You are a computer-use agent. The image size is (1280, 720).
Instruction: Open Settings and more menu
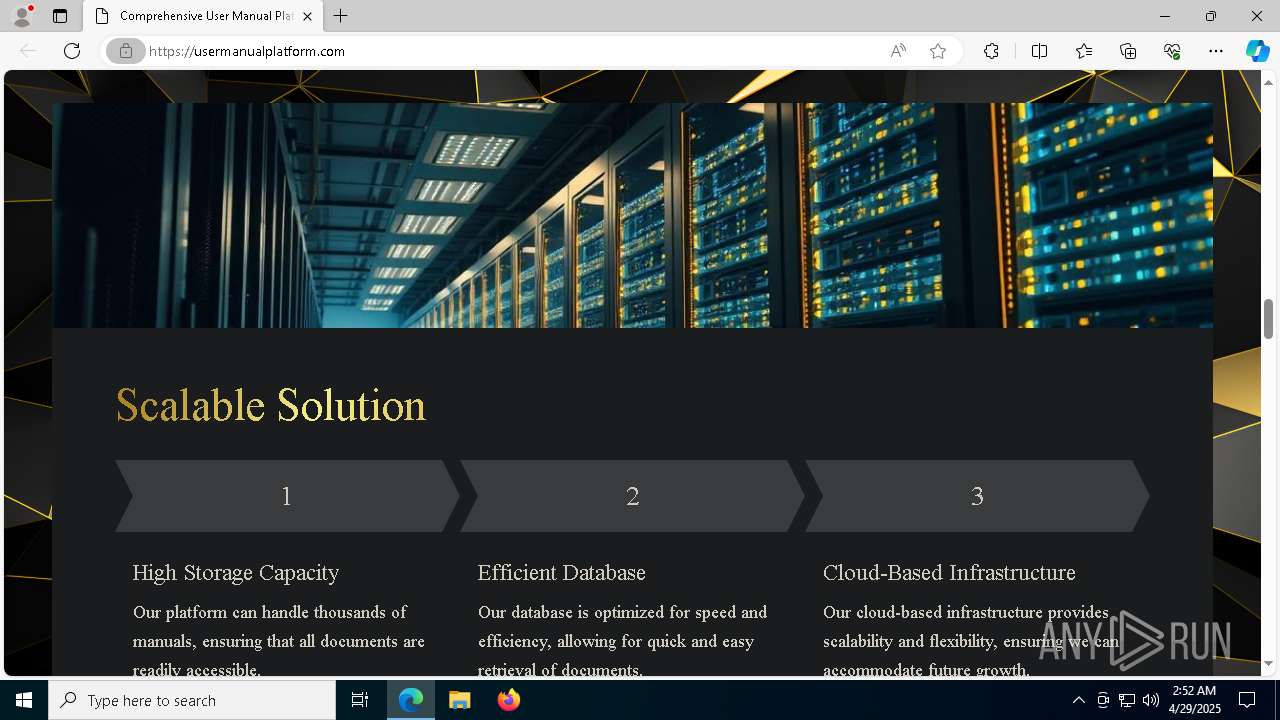click(1216, 51)
